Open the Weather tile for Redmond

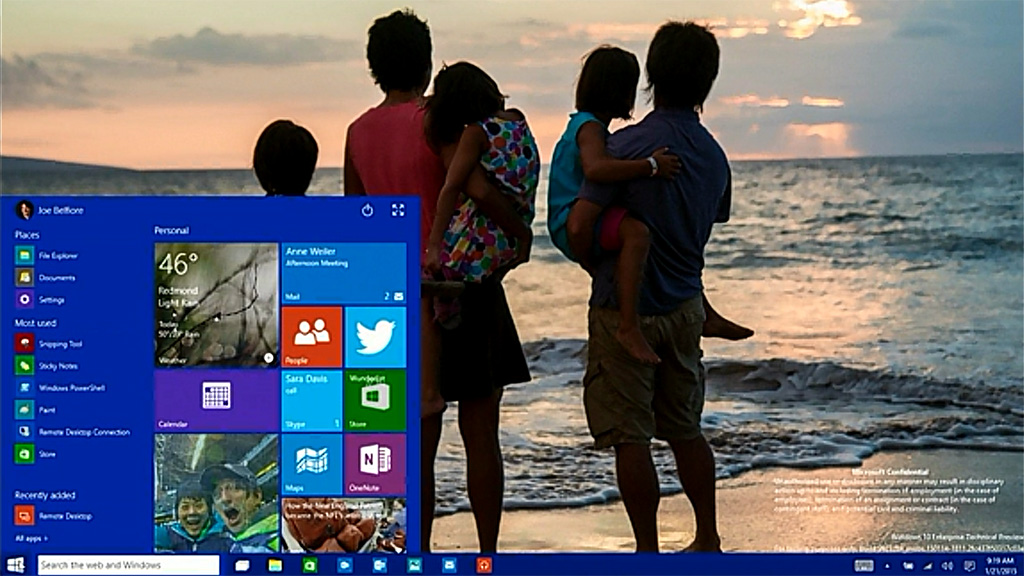pos(216,305)
